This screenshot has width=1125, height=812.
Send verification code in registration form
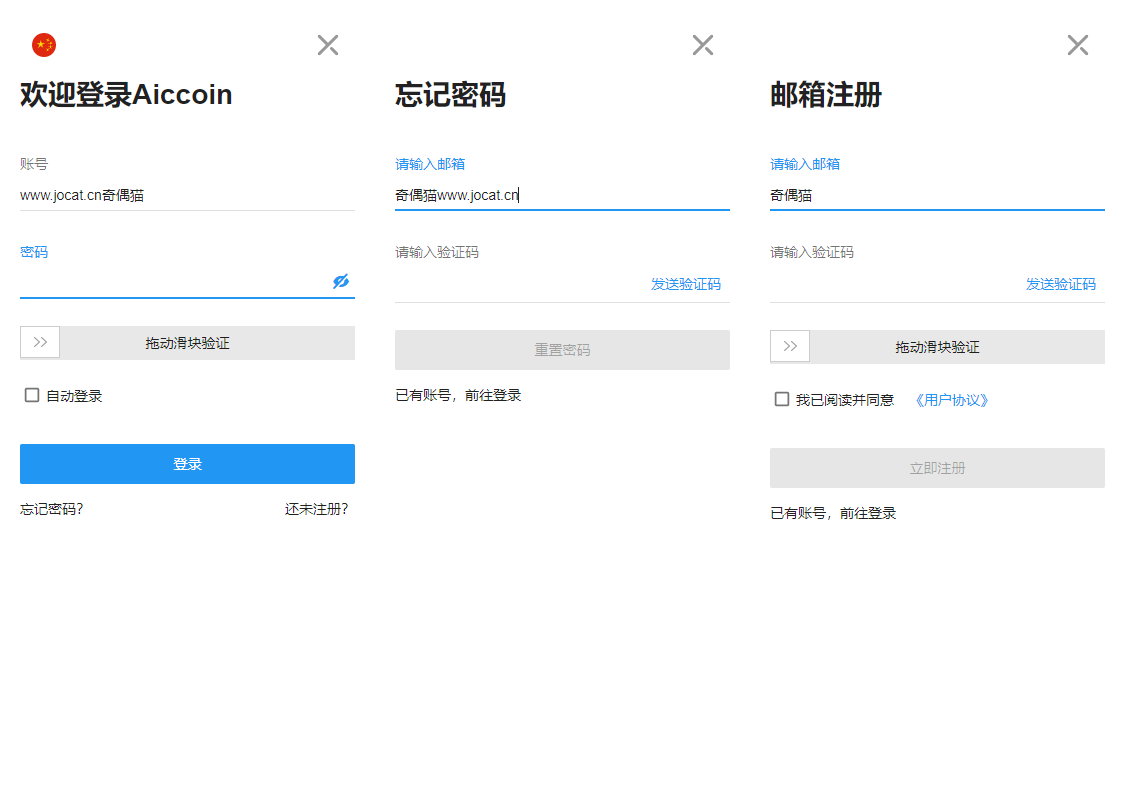point(1060,284)
